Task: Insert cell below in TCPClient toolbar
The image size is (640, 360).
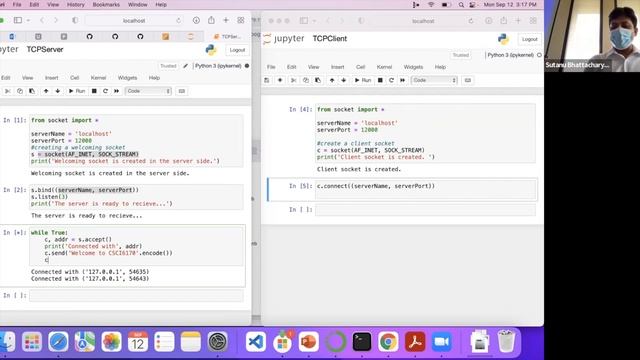Action: 280,80
